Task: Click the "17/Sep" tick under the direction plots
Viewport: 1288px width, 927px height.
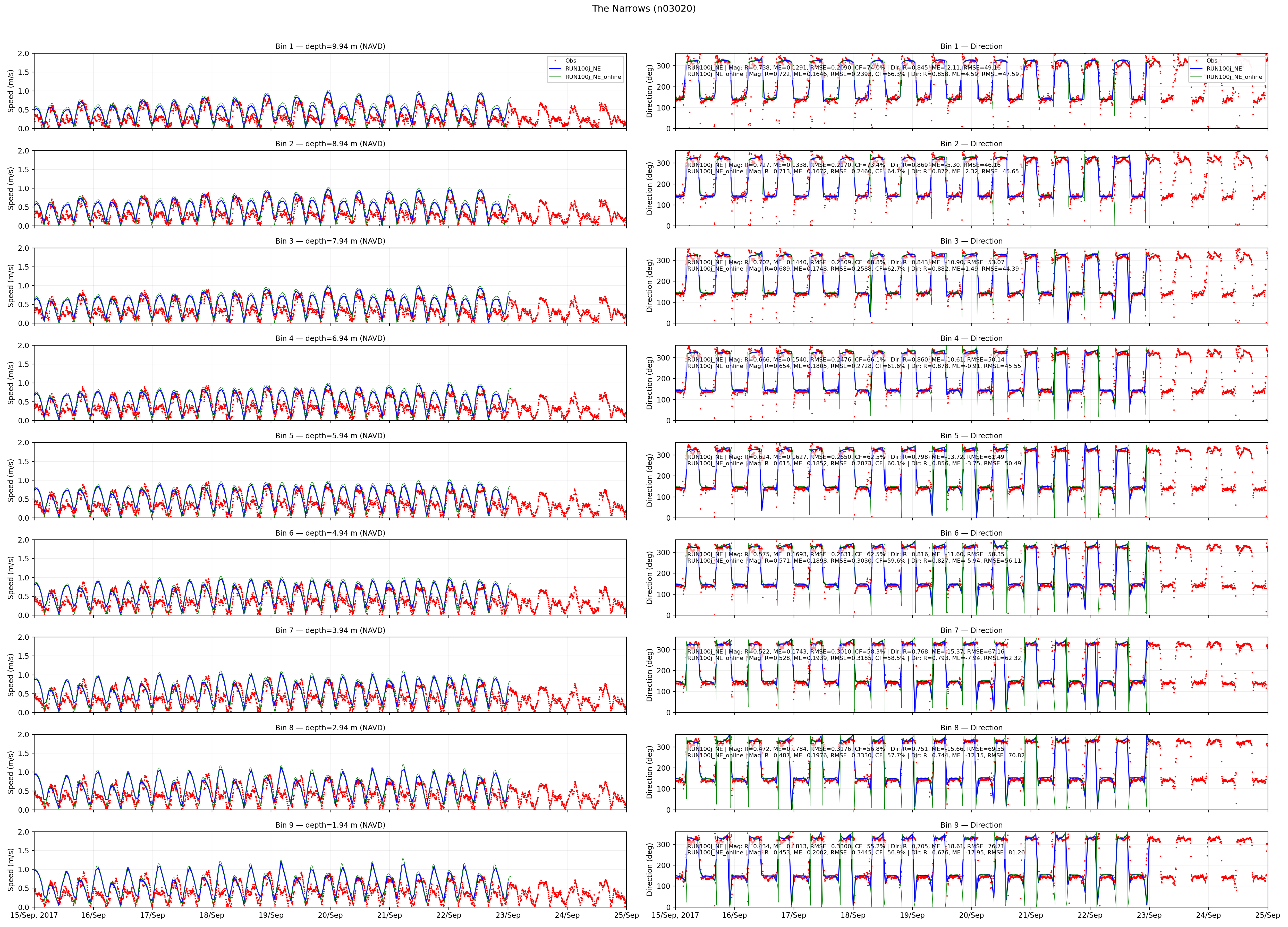Action: [793, 916]
